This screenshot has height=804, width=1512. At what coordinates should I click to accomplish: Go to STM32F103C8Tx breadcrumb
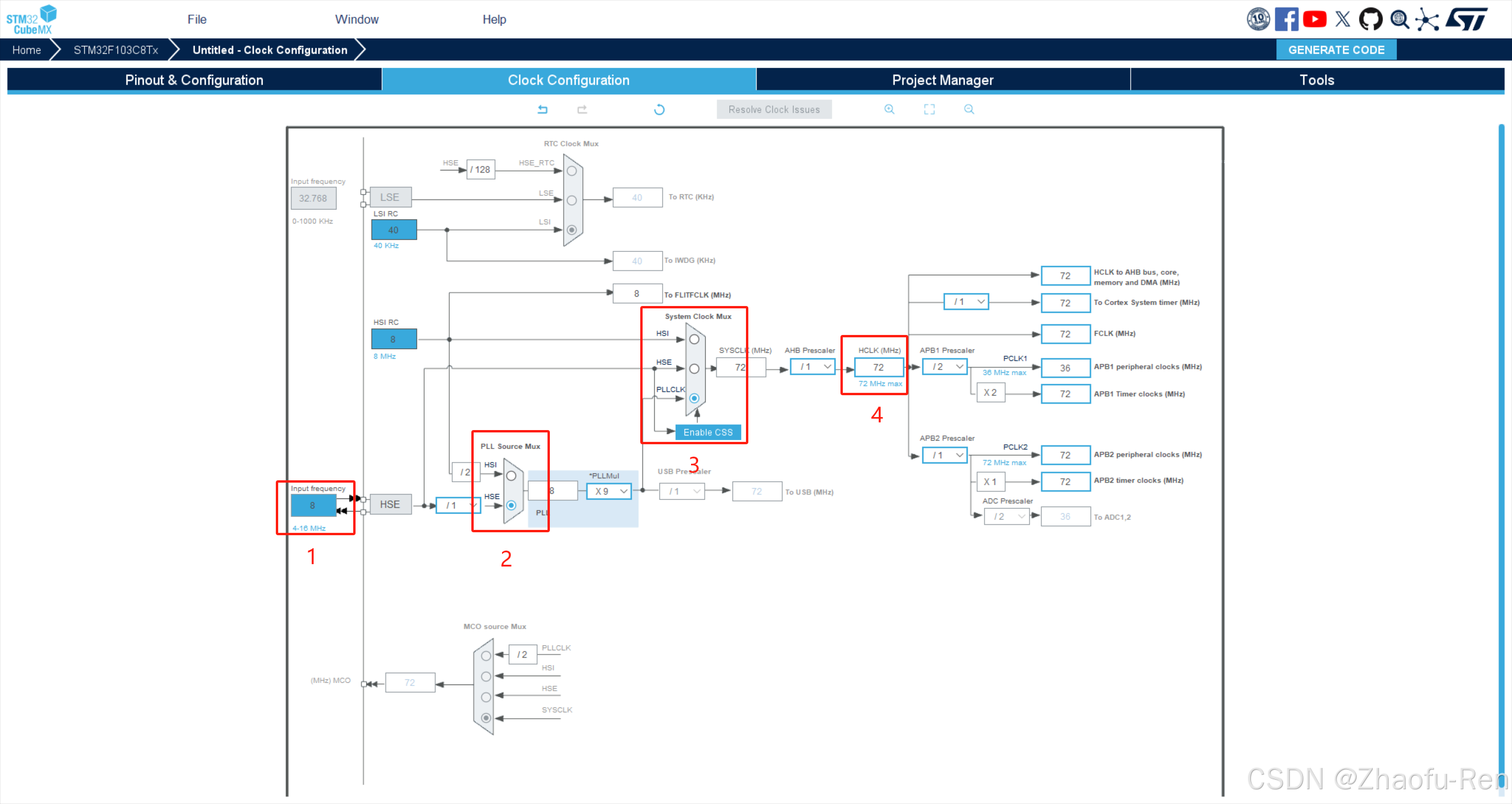coord(116,50)
